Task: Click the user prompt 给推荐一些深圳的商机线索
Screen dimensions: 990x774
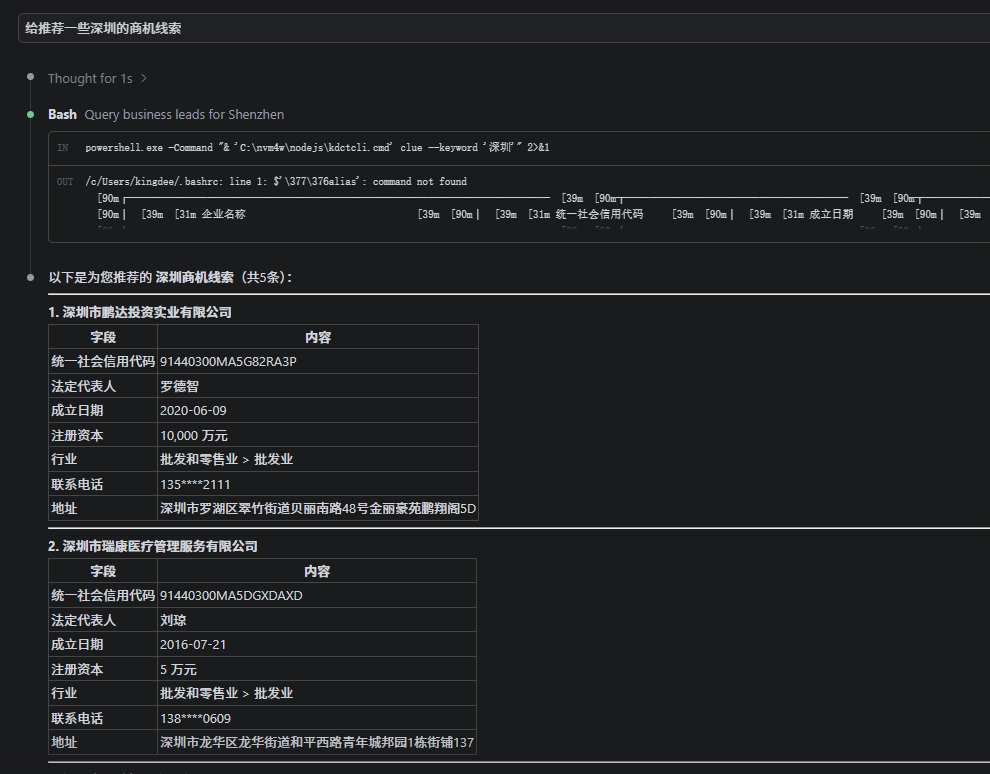Action: (x=104, y=28)
